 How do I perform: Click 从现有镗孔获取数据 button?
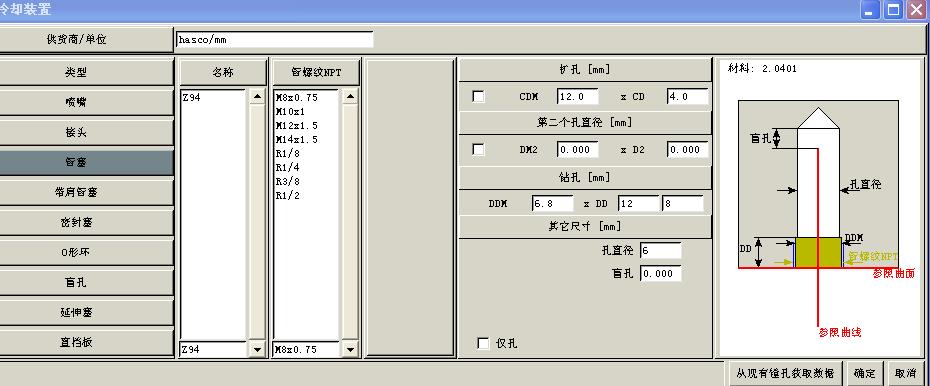tap(785, 373)
